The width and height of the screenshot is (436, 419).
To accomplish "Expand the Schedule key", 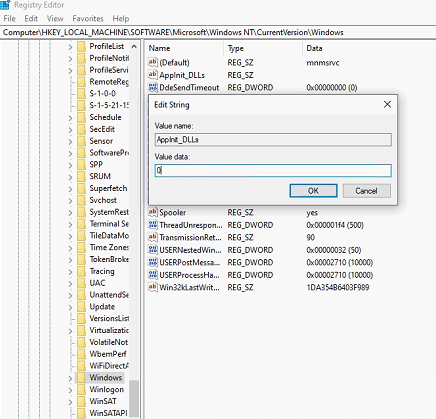I will pyautogui.click(x=70, y=118).
